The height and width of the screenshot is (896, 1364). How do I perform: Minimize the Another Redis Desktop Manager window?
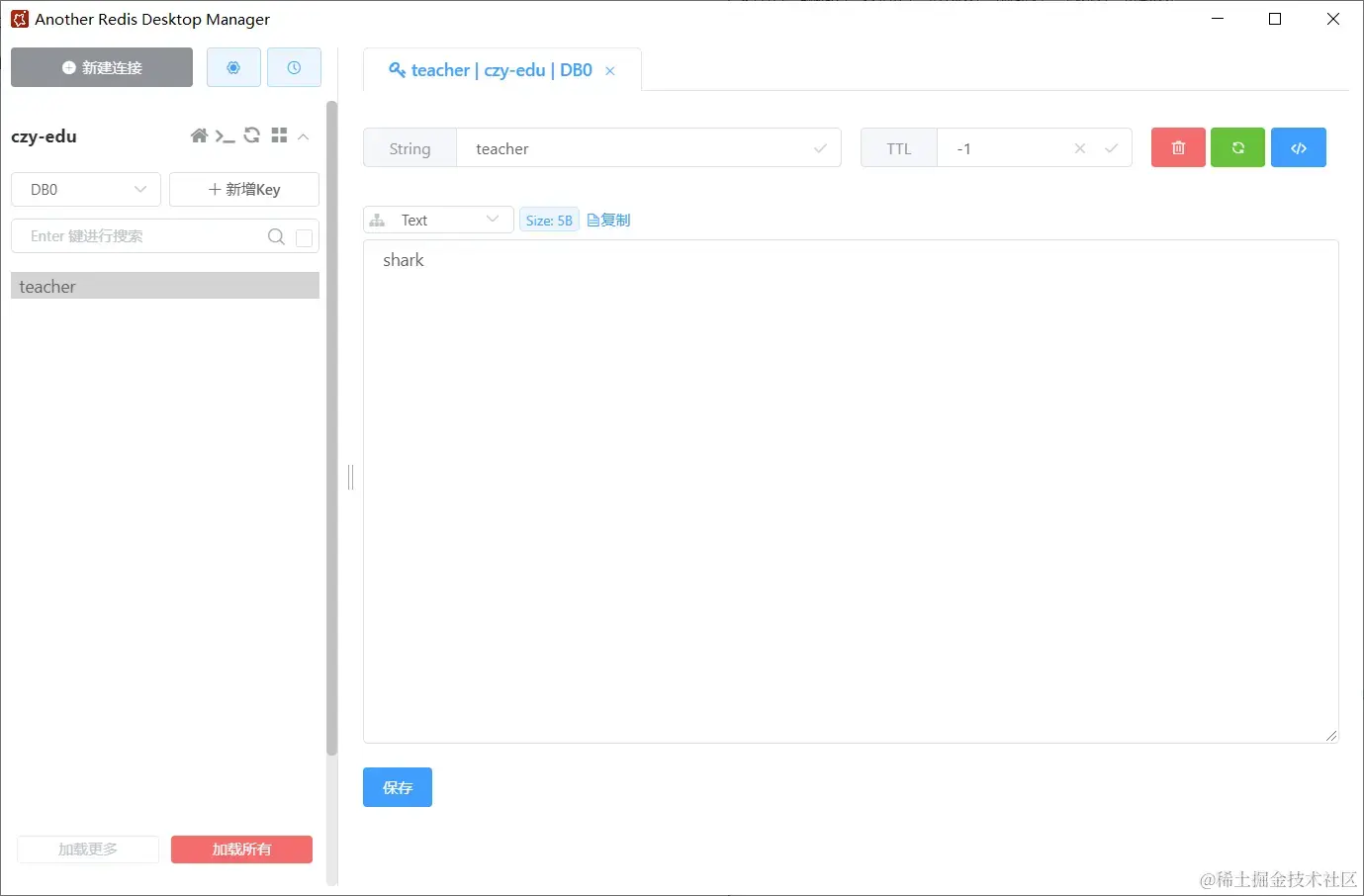click(1218, 19)
